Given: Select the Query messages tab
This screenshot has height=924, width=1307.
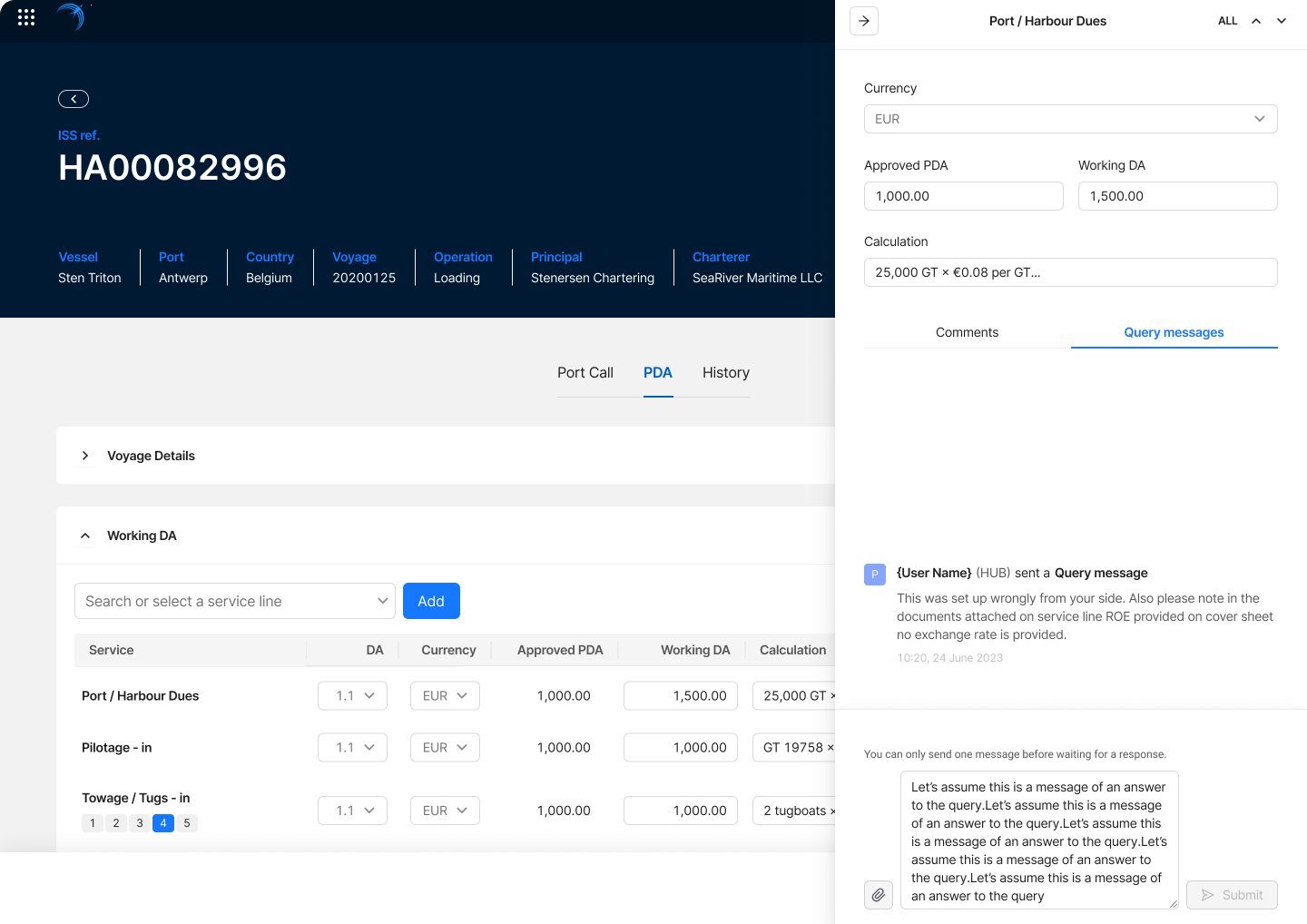Looking at the screenshot, I should (1174, 332).
